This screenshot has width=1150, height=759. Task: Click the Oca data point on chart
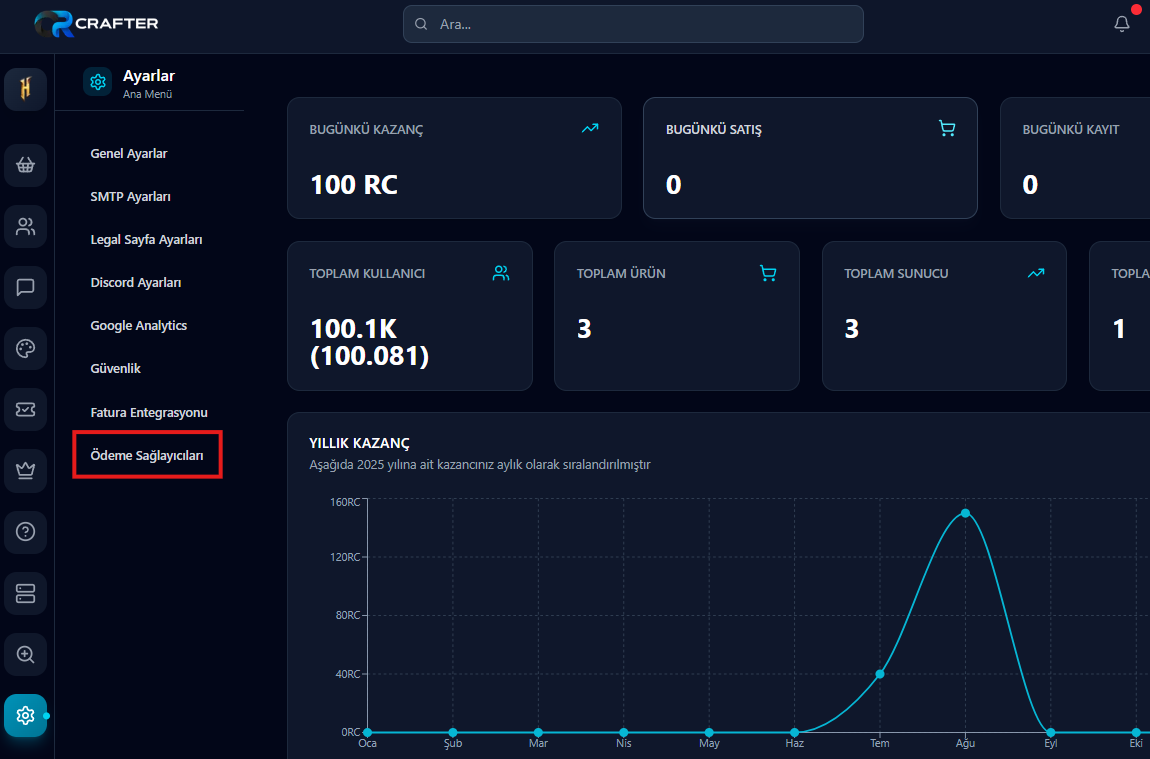click(367, 732)
